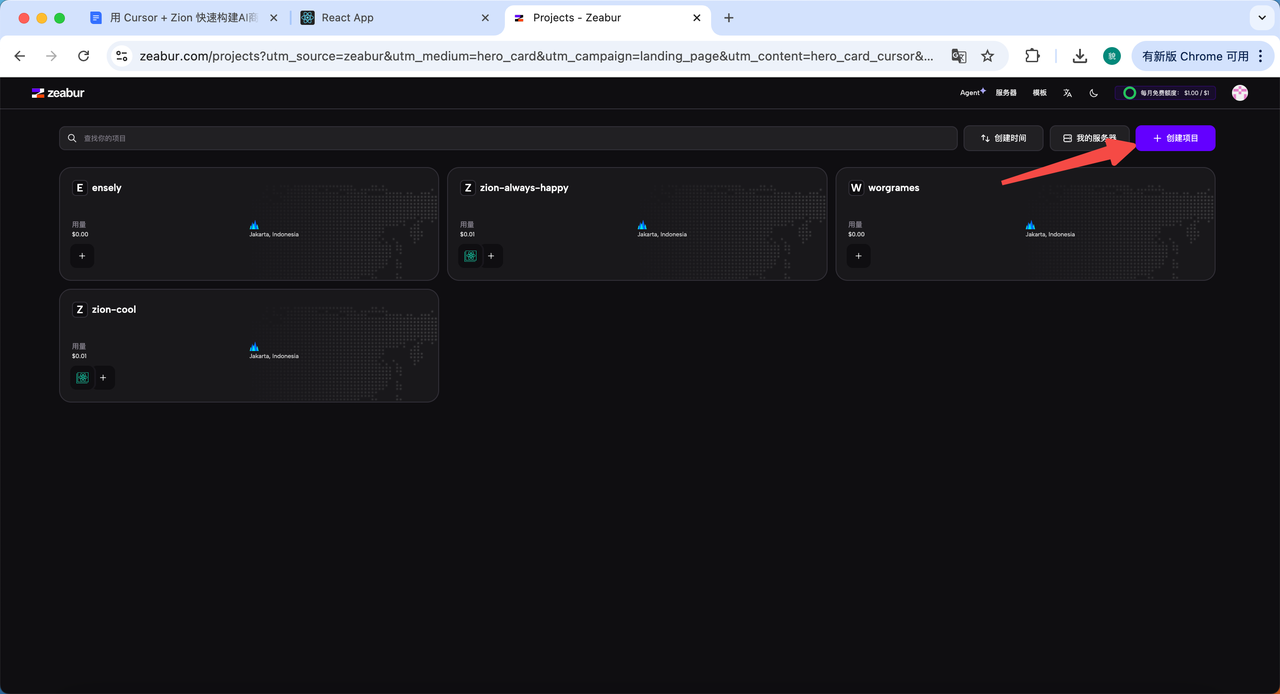The image size is (1280, 694).
Task: Click the W letter badge of worgrames
Action: [856, 188]
